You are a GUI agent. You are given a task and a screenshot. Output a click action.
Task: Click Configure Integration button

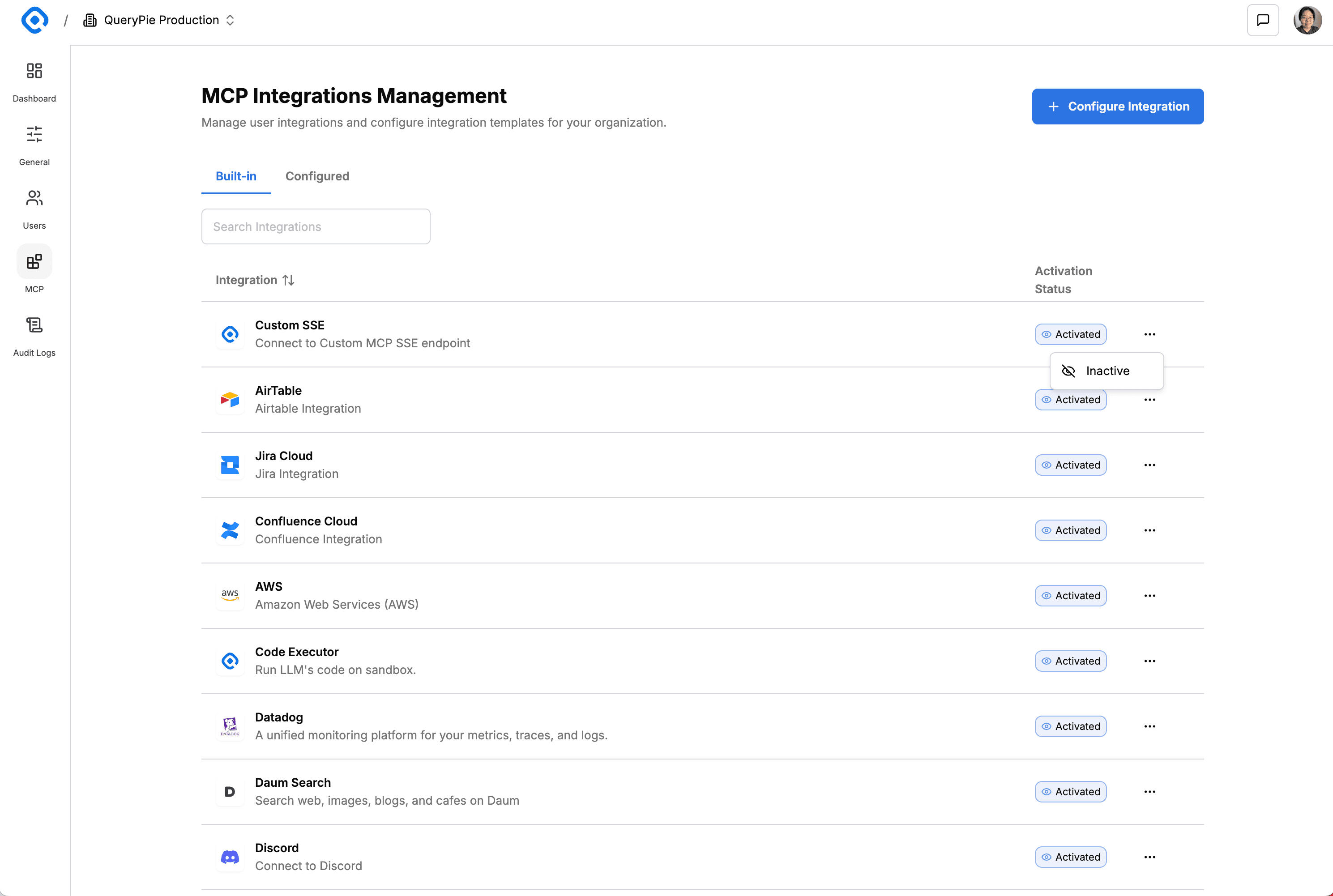click(x=1117, y=106)
